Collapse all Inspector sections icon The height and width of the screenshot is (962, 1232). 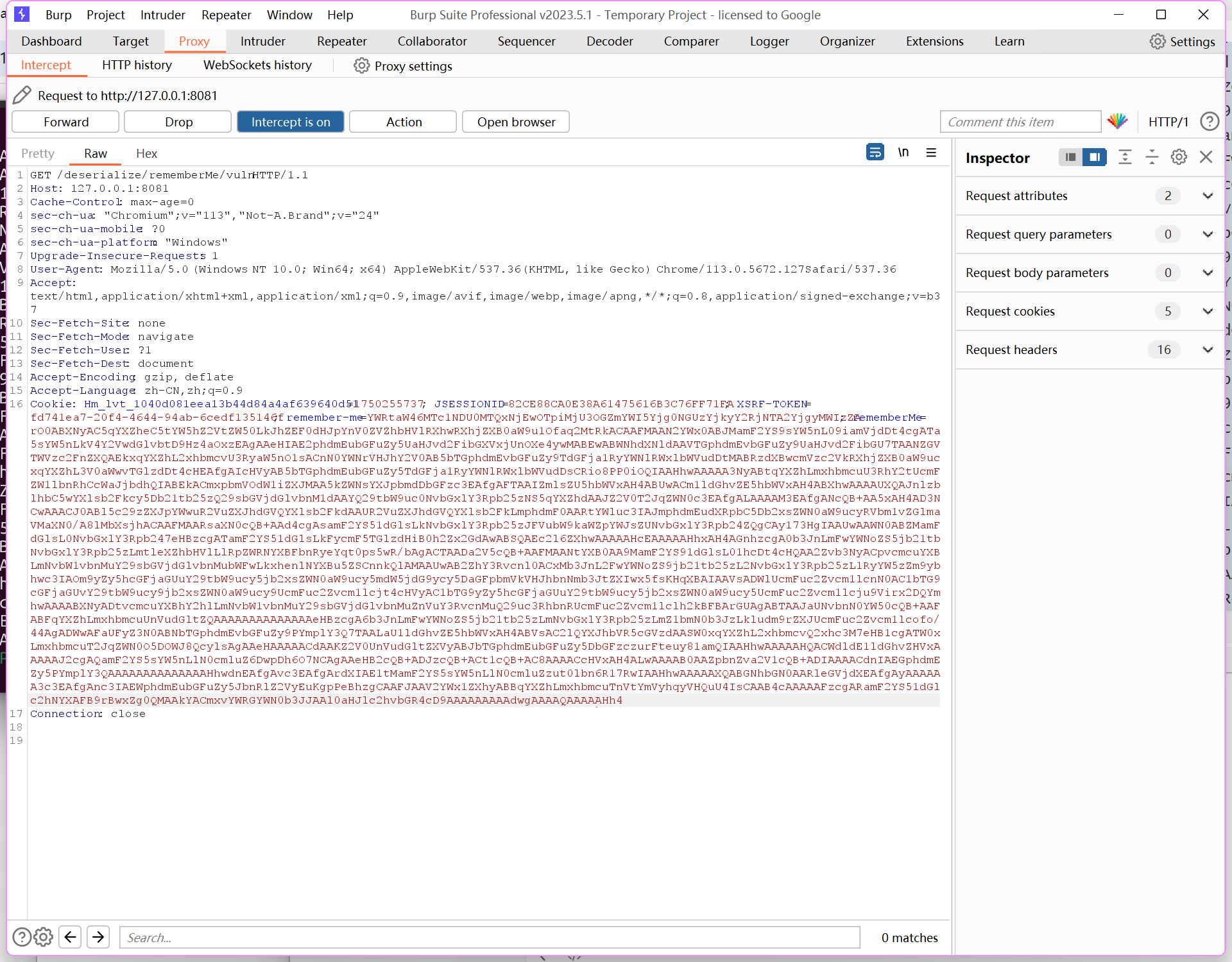(1152, 157)
